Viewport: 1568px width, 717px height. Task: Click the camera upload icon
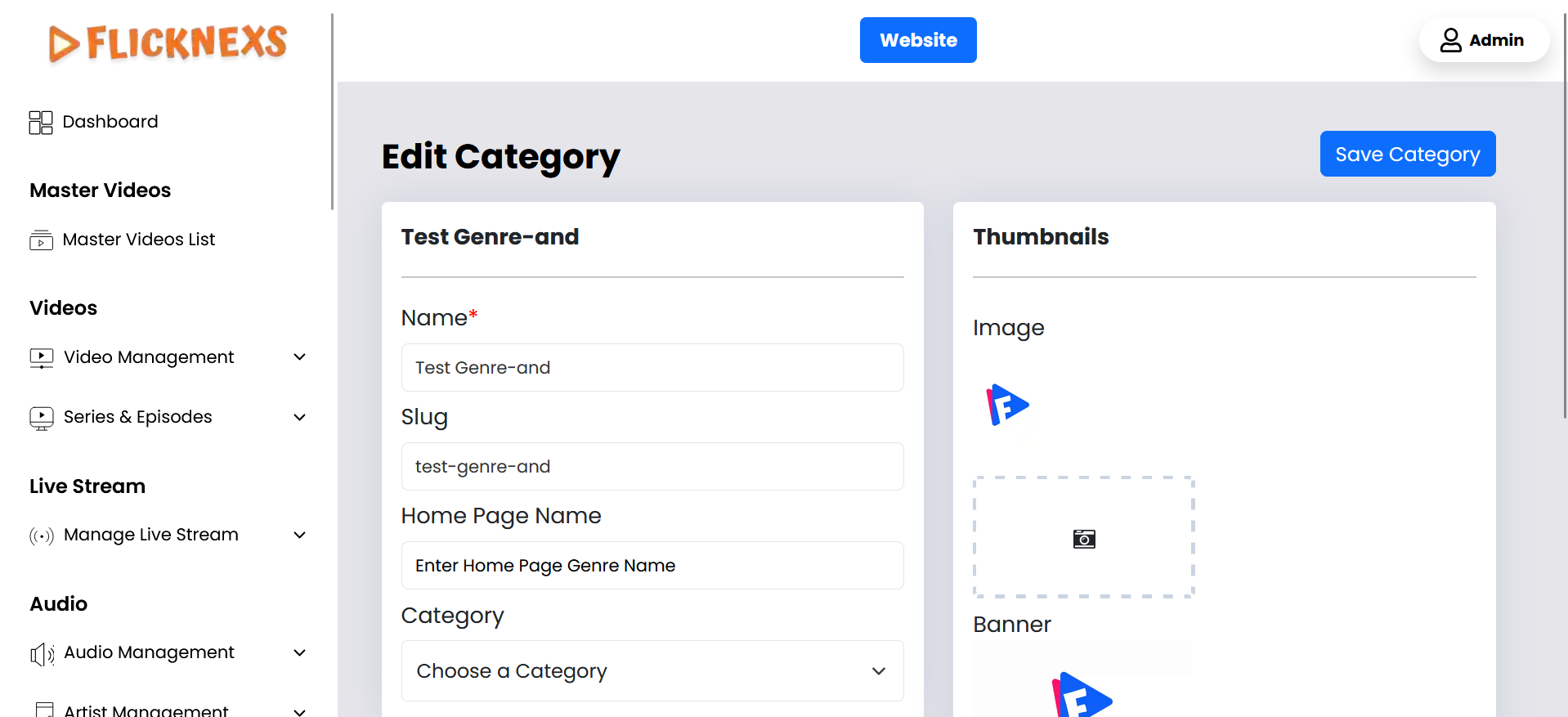1084,539
